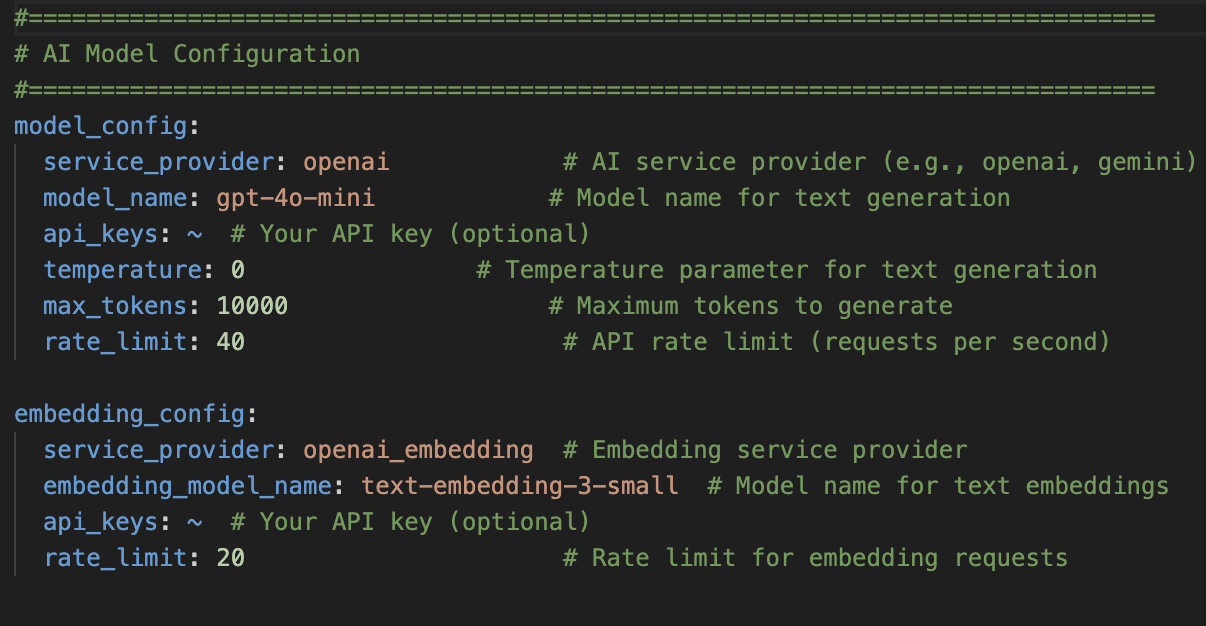Click the model_config key
Viewport: 1206px width, 626px height.
[x=100, y=126]
